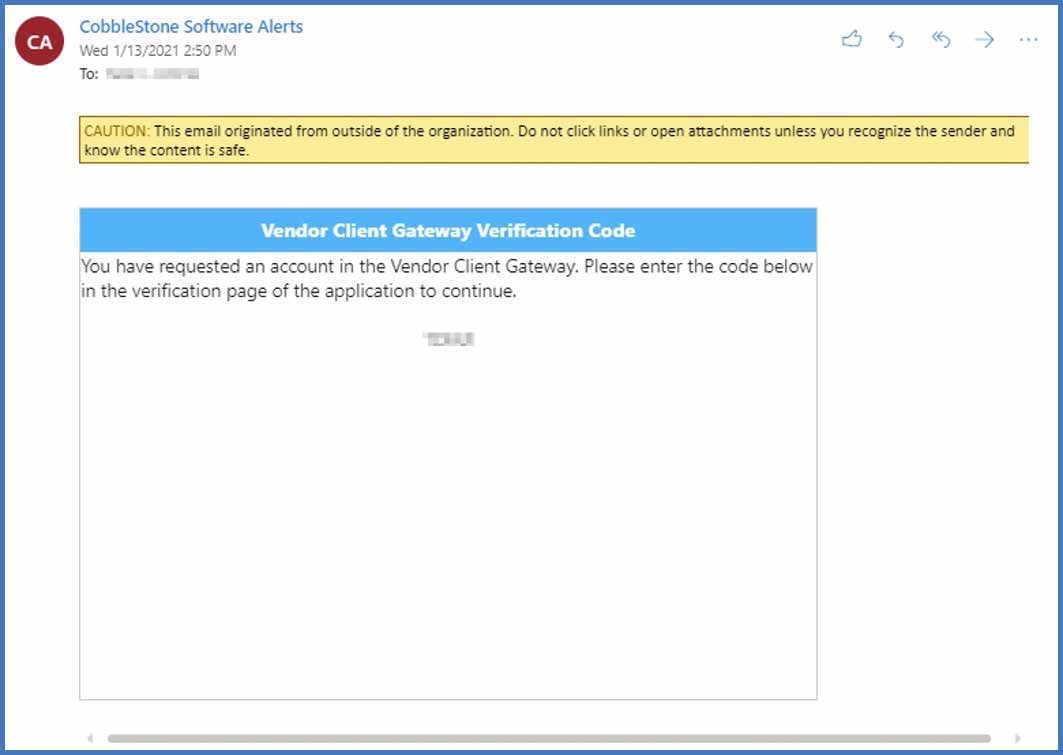Image resolution: width=1063 pixels, height=755 pixels.
Task: Click the left arrow of the horizontal scrollbar
Action: coord(90,738)
